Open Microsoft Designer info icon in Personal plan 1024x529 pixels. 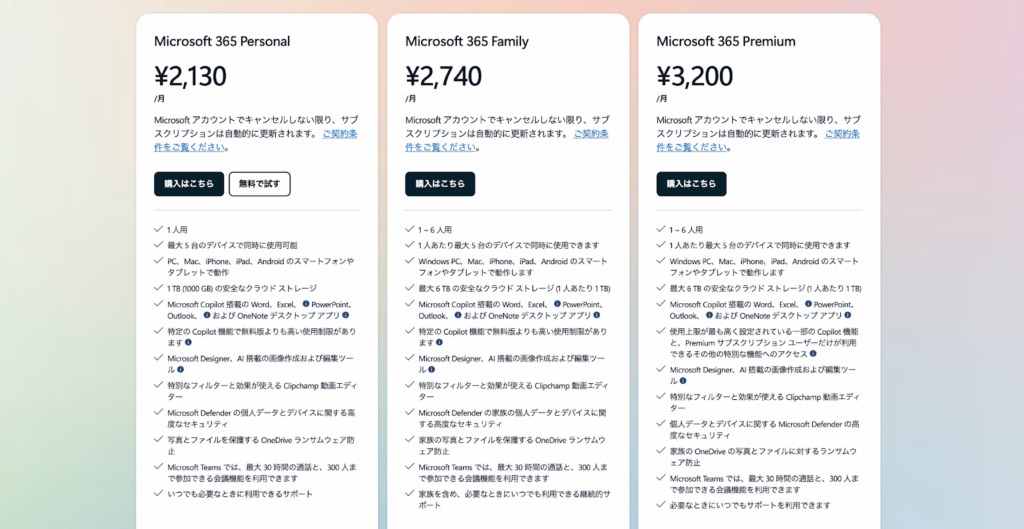pos(179,369)
